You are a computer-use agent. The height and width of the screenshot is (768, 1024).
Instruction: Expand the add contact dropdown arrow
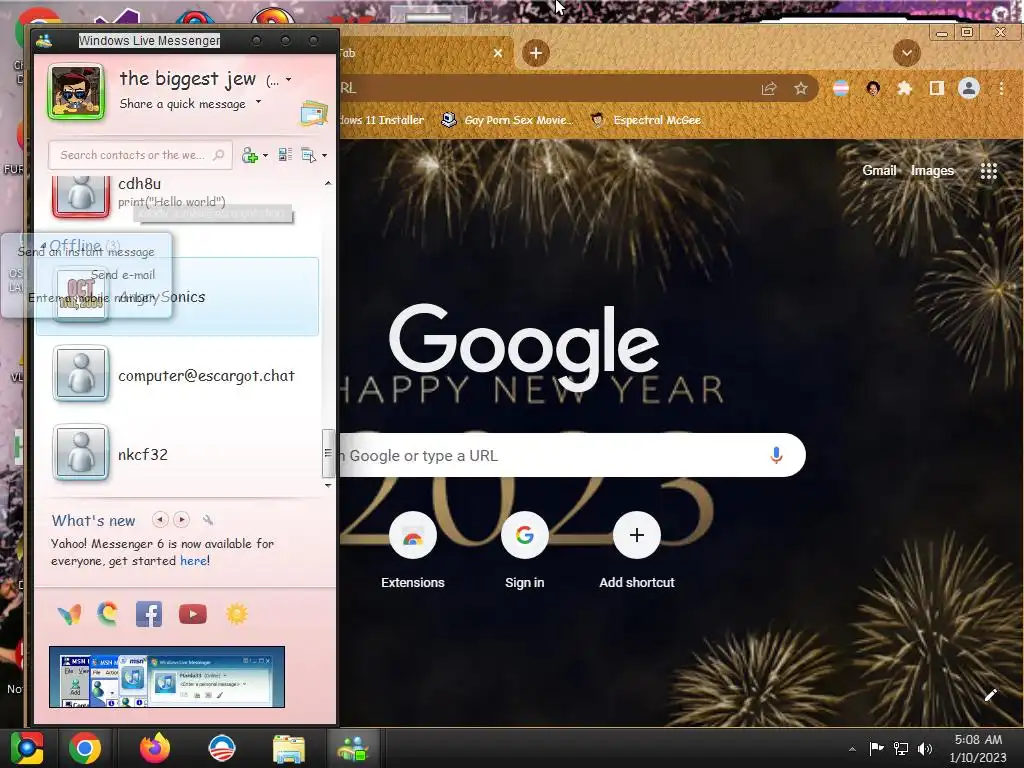(x=265, y=155)
